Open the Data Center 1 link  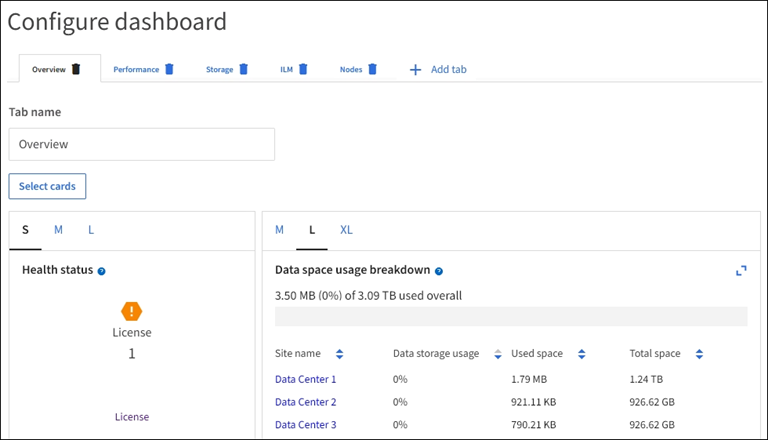point(305,379)
